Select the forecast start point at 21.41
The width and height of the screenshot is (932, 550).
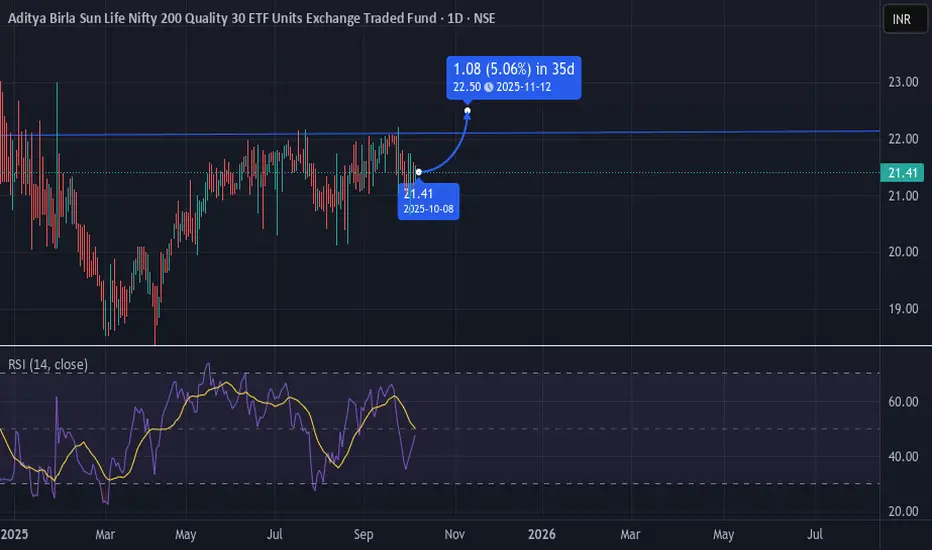[418, 172]
